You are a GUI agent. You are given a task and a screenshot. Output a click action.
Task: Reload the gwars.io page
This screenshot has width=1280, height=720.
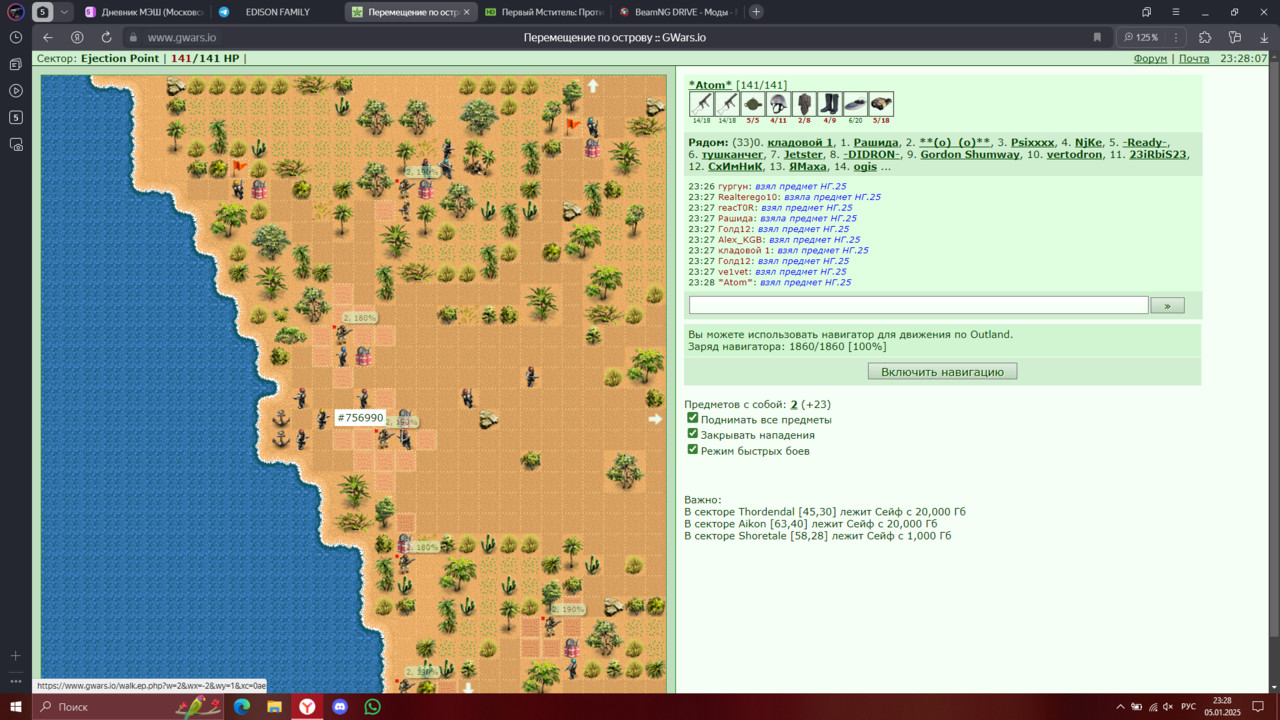(x=106, y=37)
